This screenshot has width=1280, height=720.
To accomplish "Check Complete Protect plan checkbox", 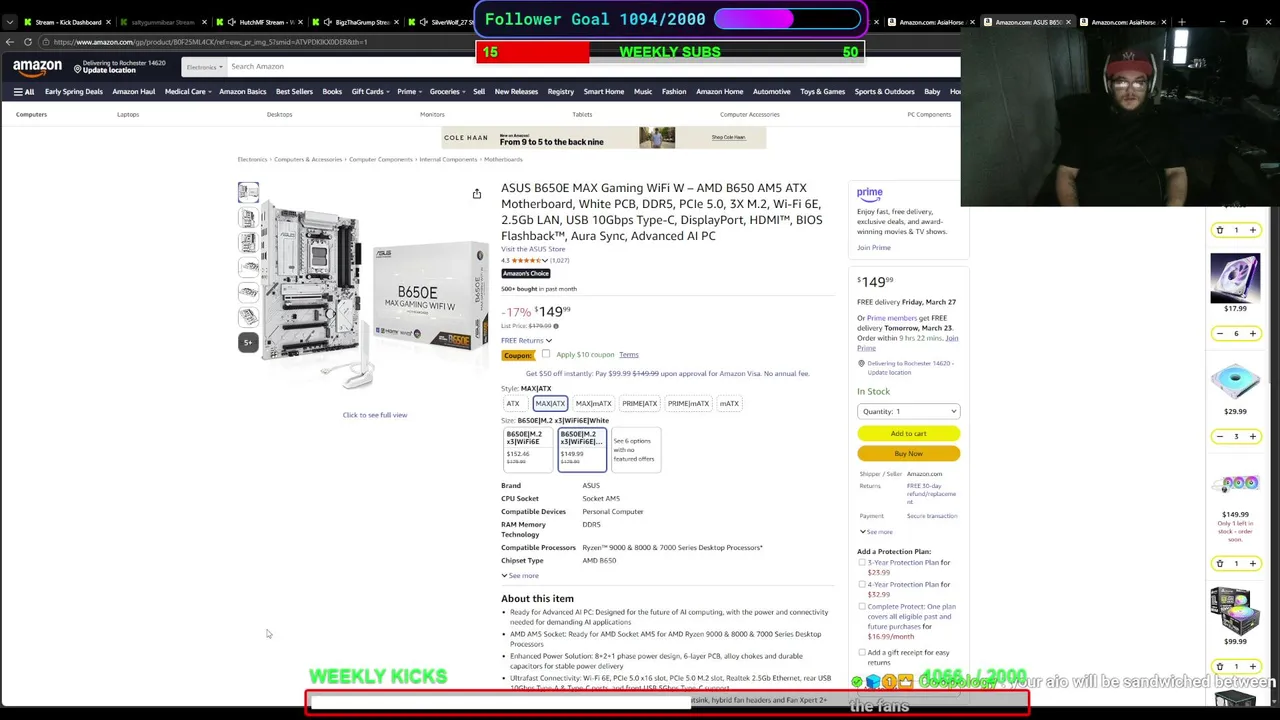I will (862, 607).
